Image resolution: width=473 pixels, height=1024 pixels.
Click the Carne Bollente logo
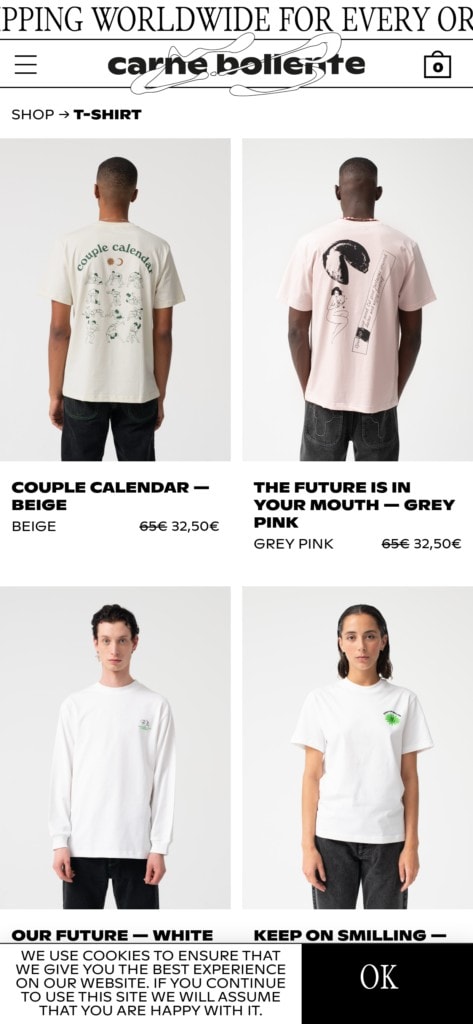(x=236, y=64)
